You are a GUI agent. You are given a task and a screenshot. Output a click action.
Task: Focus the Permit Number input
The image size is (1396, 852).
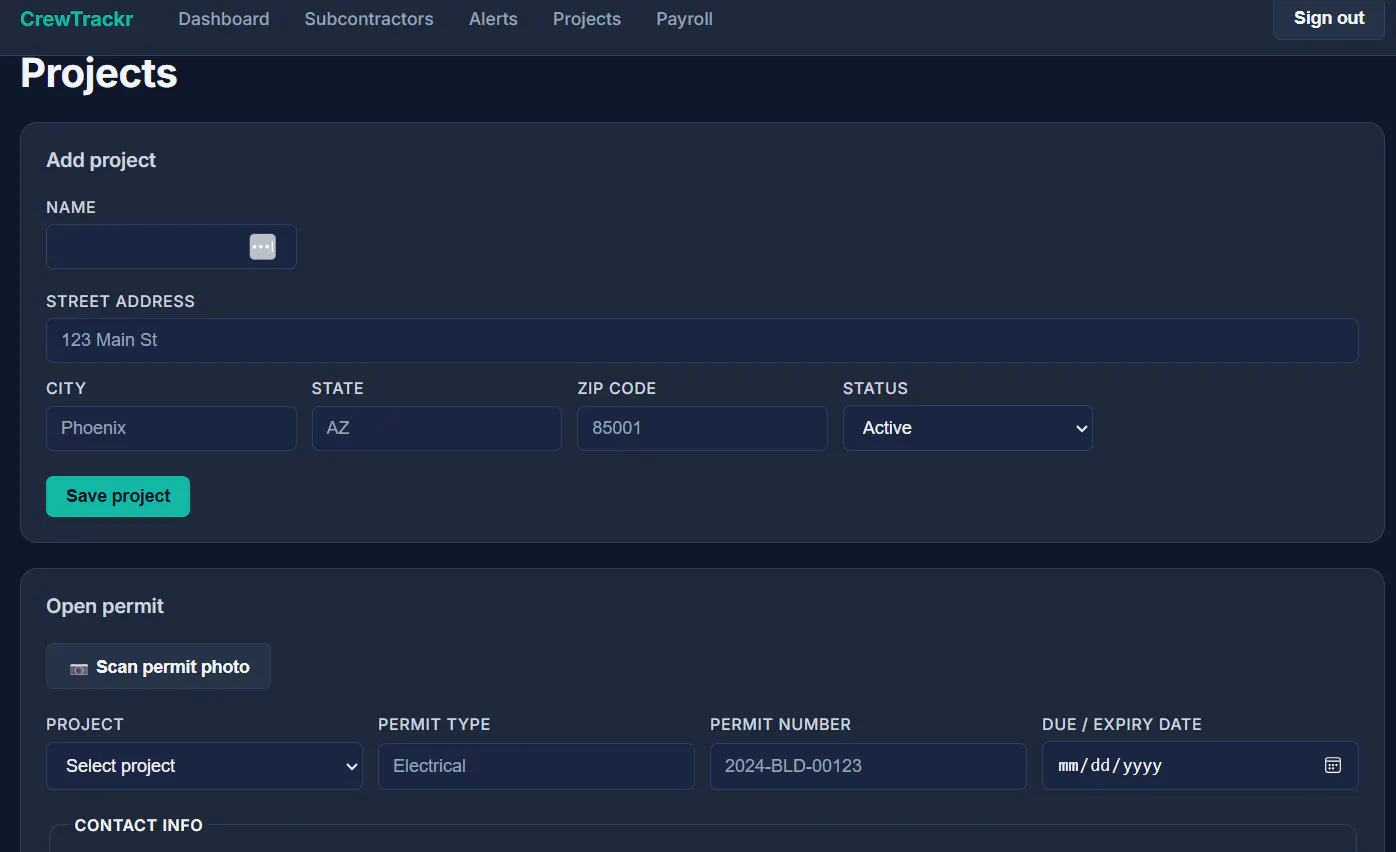868,766
